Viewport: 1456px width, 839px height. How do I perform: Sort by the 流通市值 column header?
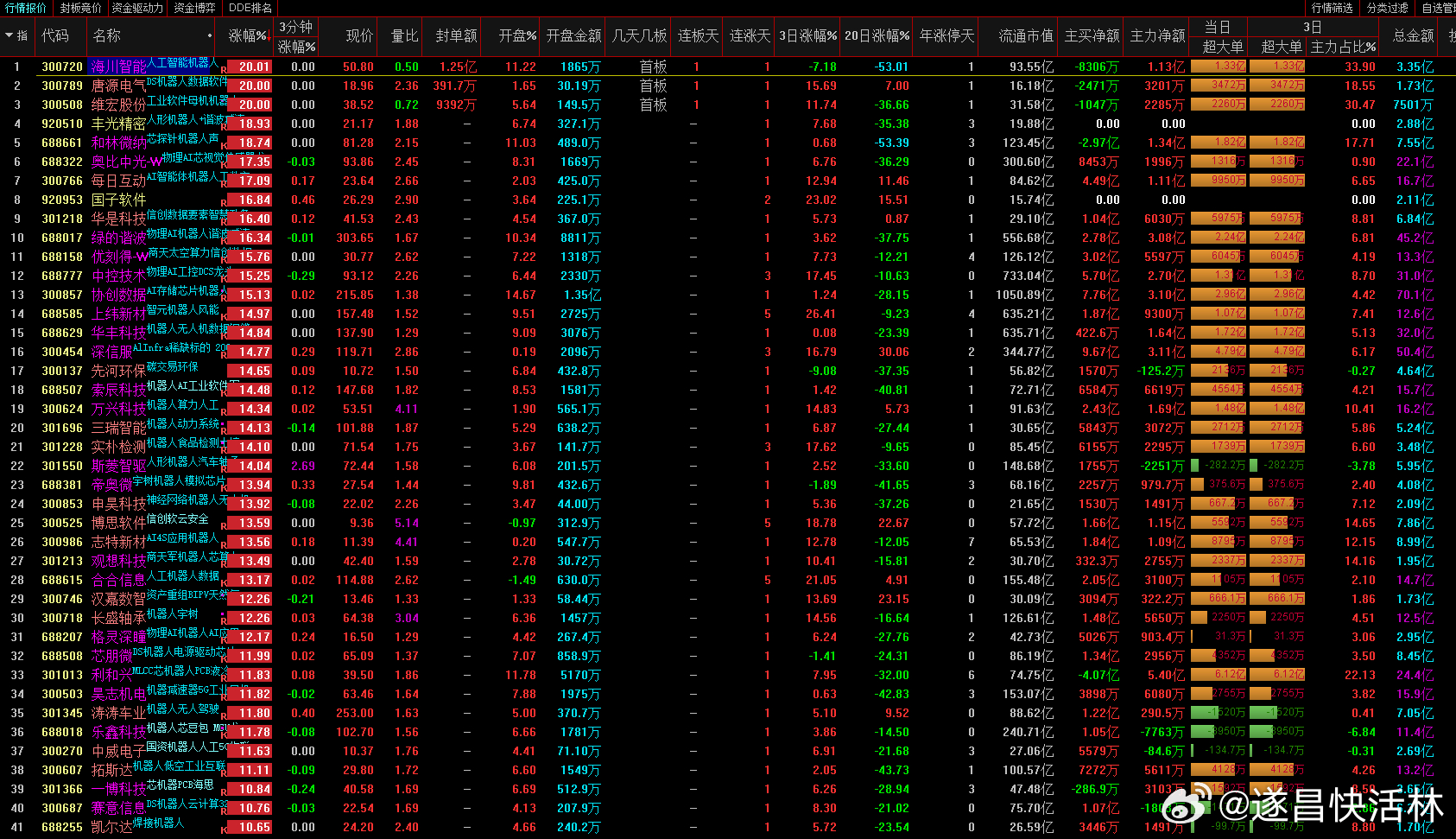[x=1026, y=35]
